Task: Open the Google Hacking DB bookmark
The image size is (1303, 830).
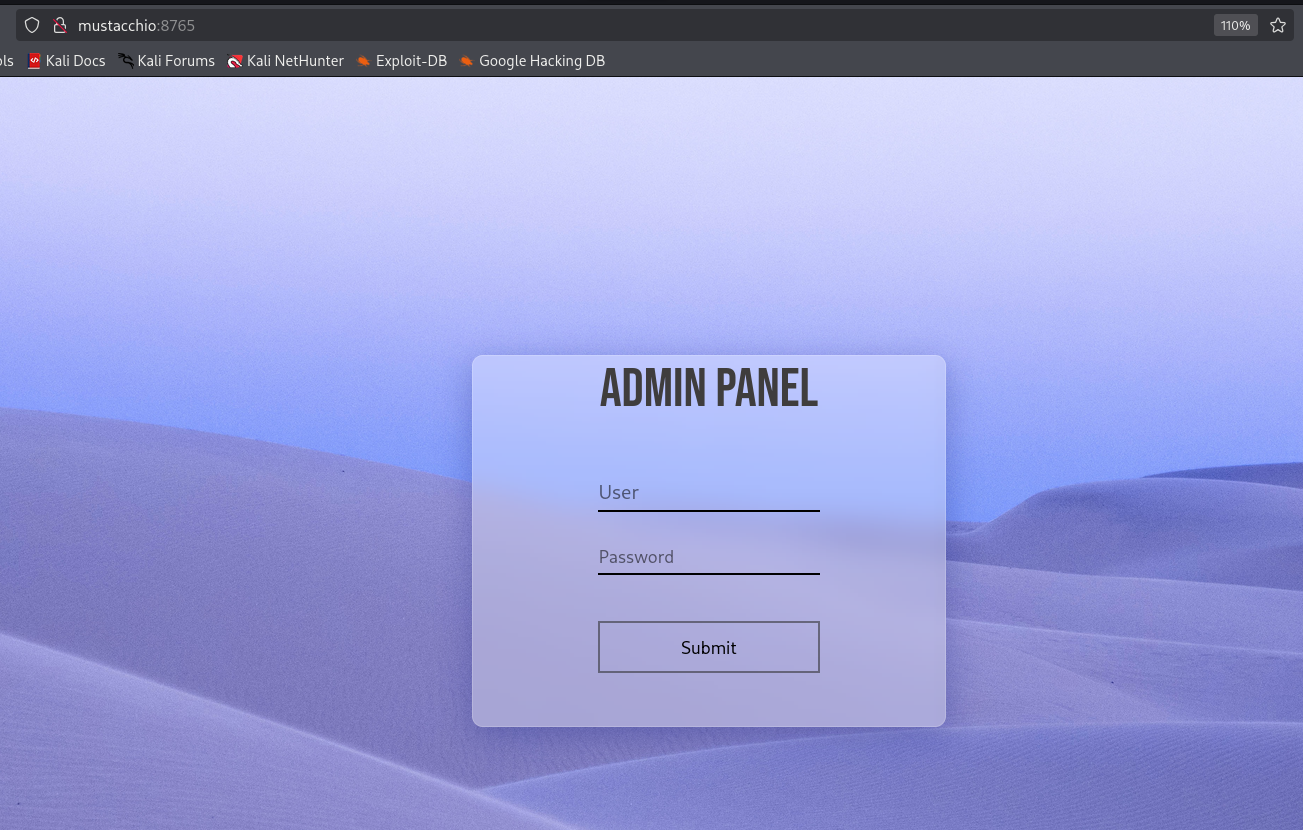Action: (541, 61)
